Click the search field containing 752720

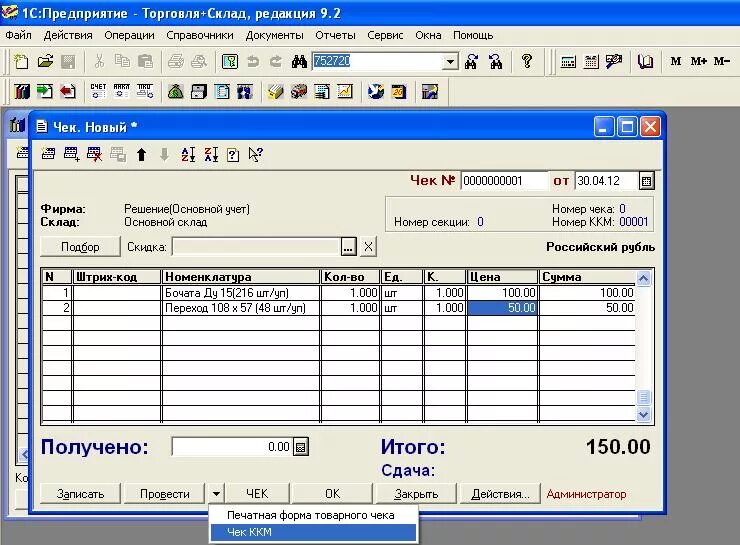tap(378, 61)
